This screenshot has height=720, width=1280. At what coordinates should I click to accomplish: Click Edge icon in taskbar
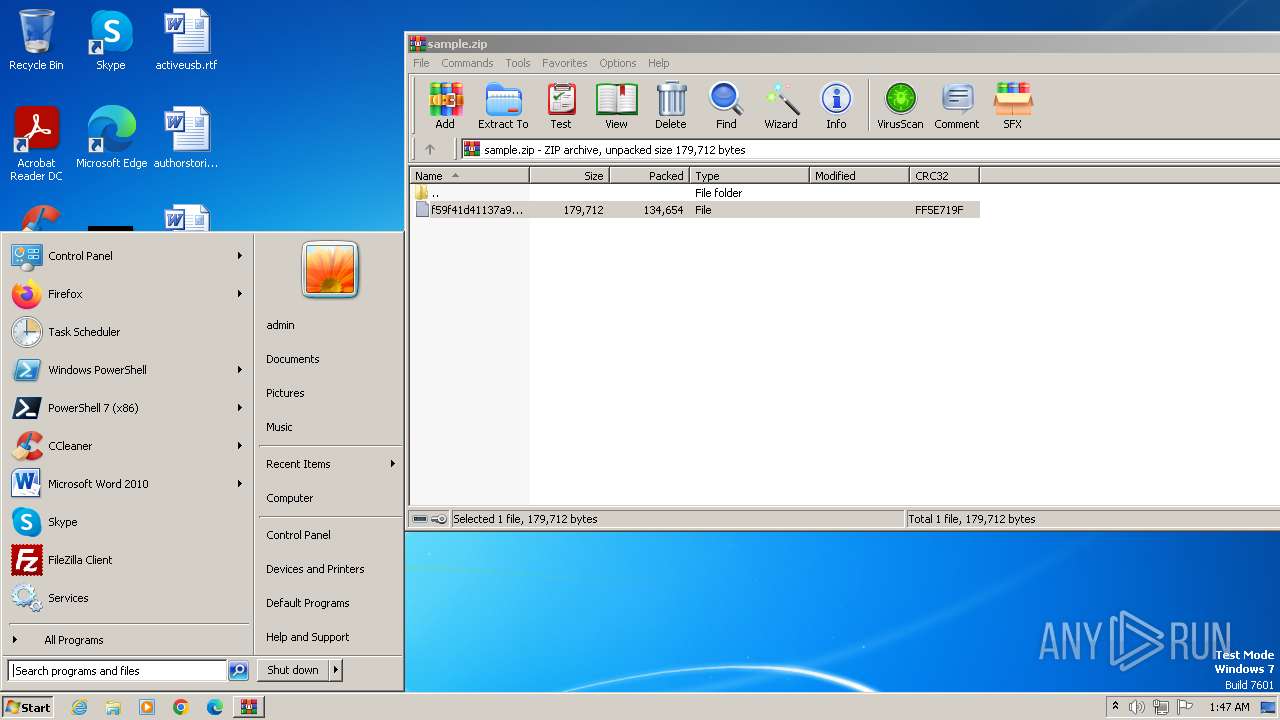(x=215, y=707)
